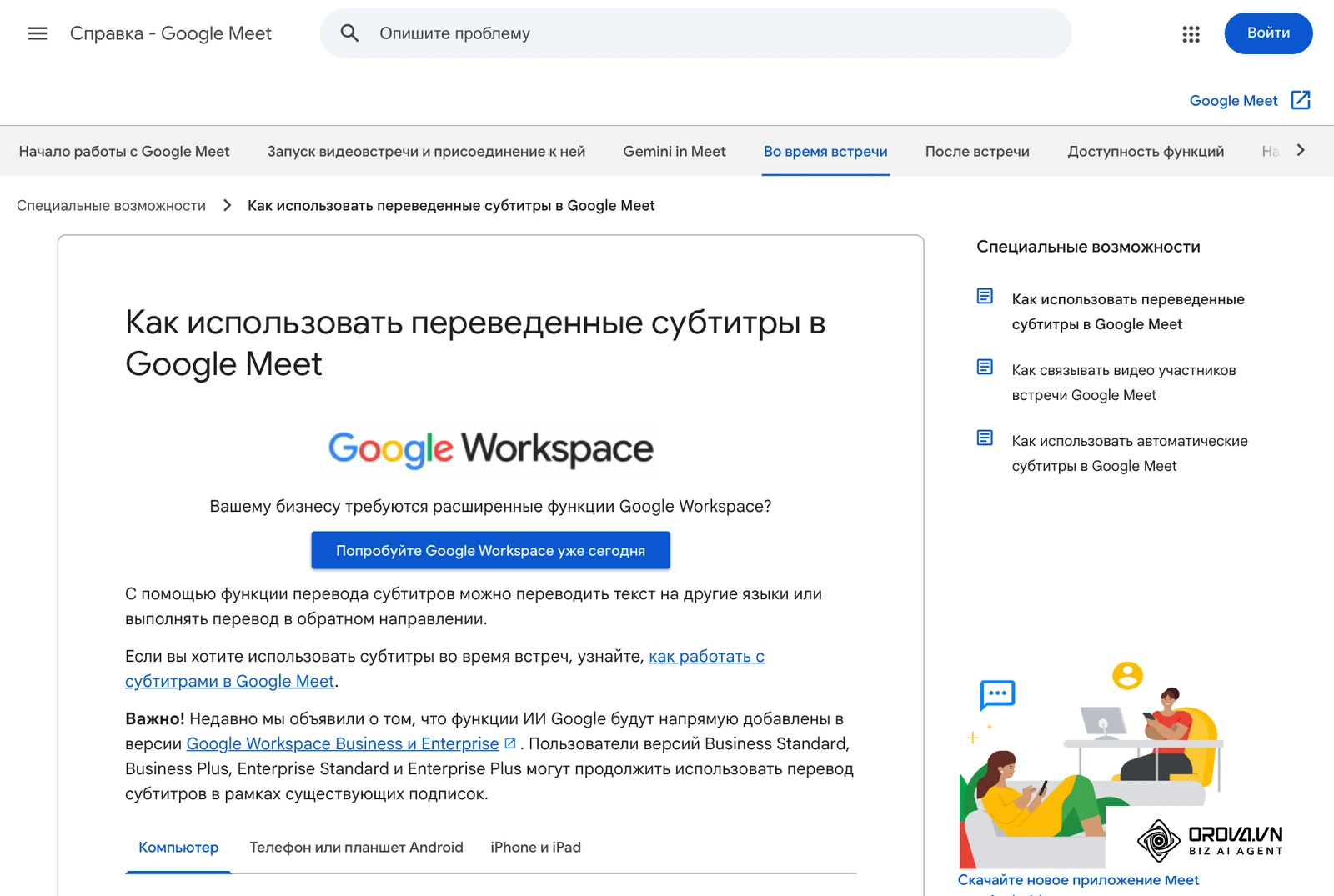The image size is (1334, 896).
Task: Click the article icon beside 'Как связывать видео участников'
Action: click(985, 368)
